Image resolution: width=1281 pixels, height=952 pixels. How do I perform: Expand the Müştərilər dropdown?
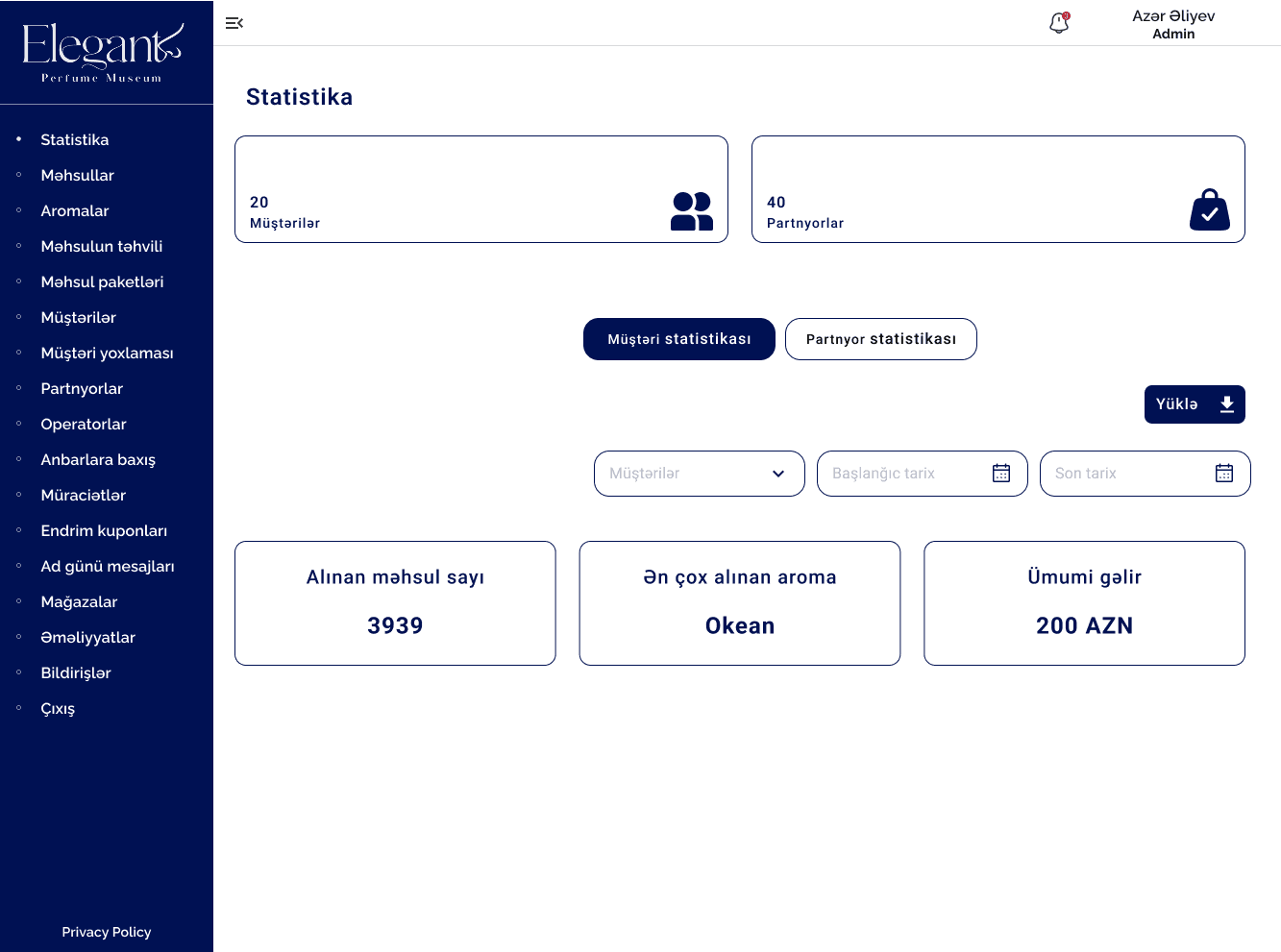pyautogui.click(x=699, y=474)
